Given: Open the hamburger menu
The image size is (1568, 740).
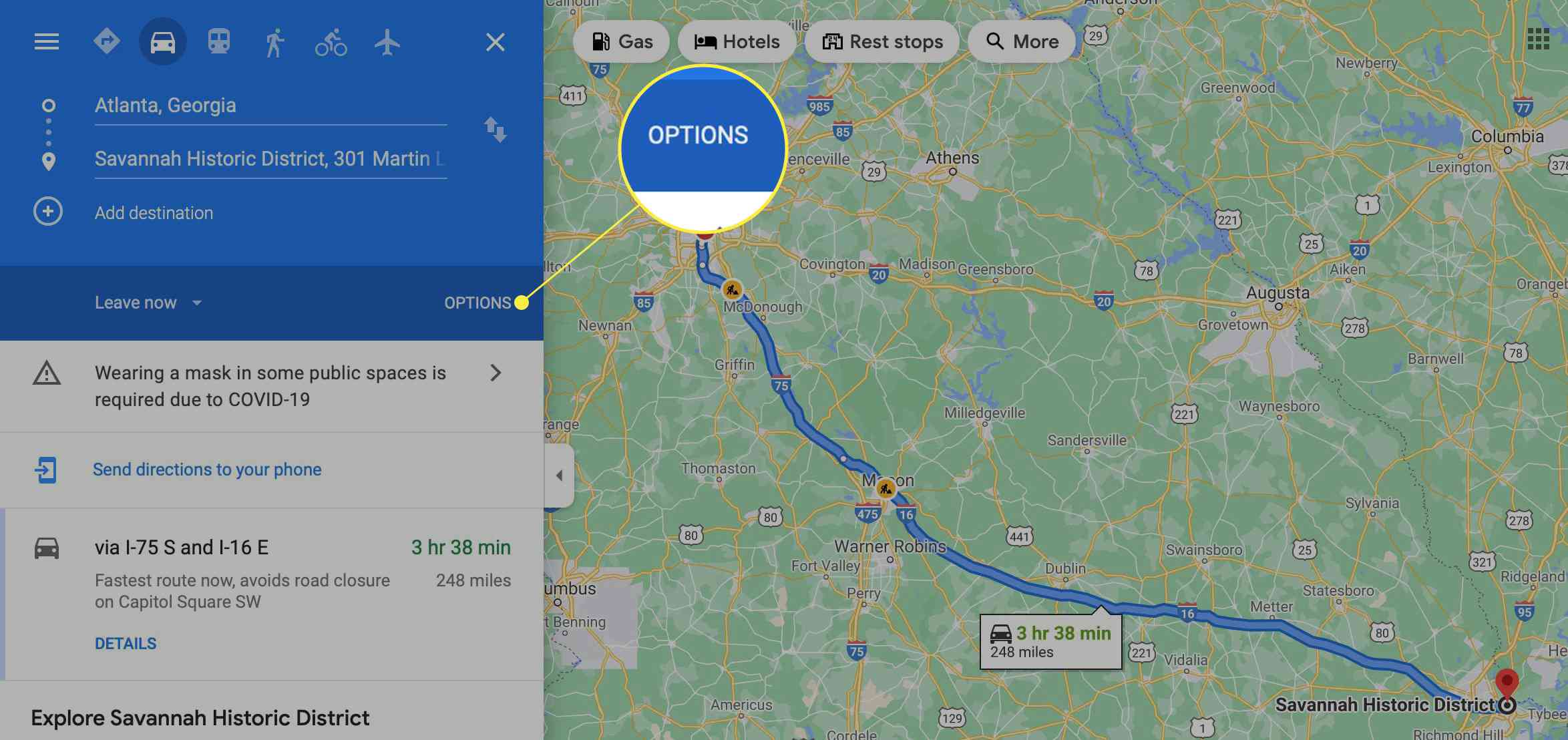Looking at the screenshot, I should (46, 41).
